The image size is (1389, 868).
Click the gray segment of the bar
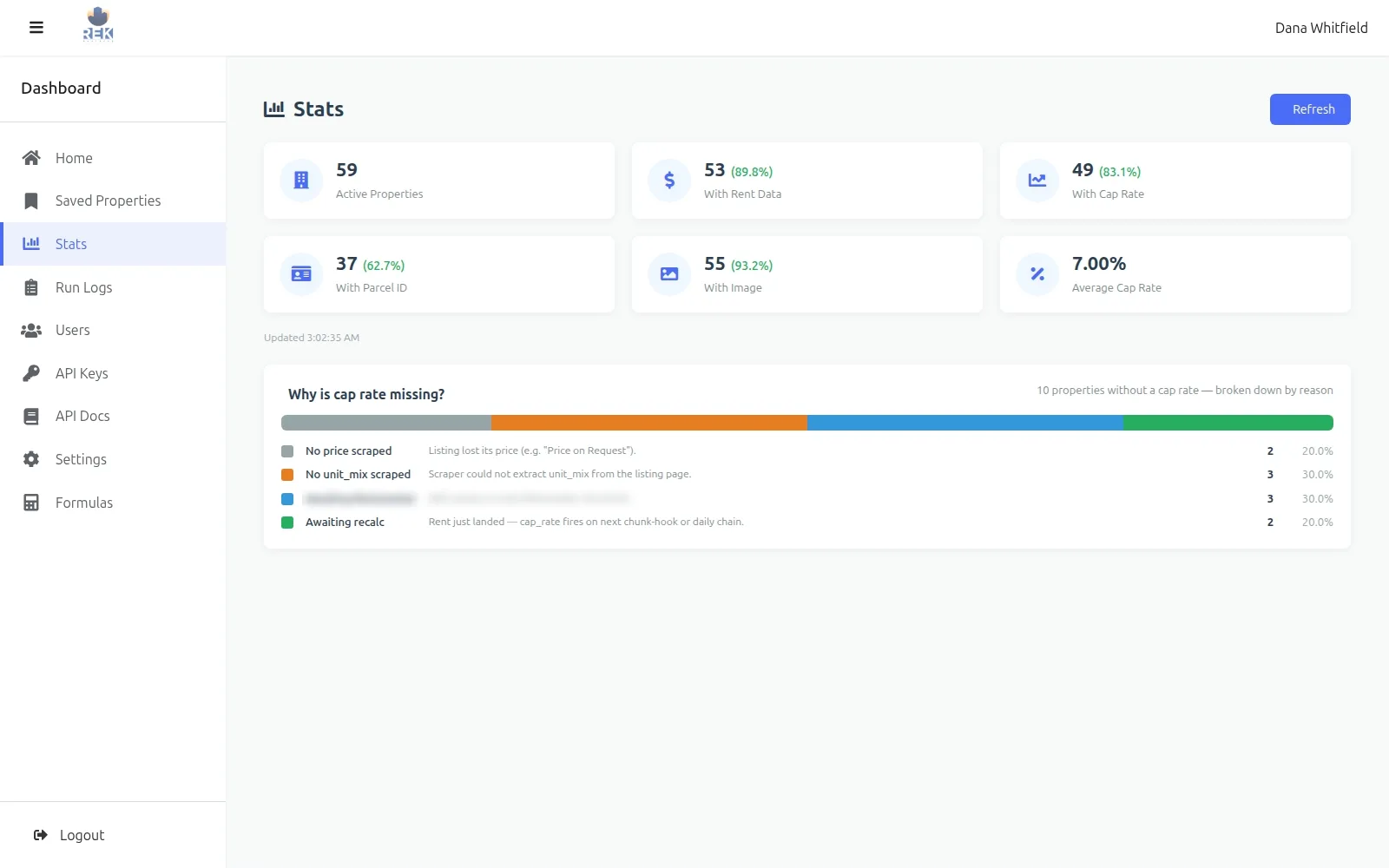[x=386, y=423]
